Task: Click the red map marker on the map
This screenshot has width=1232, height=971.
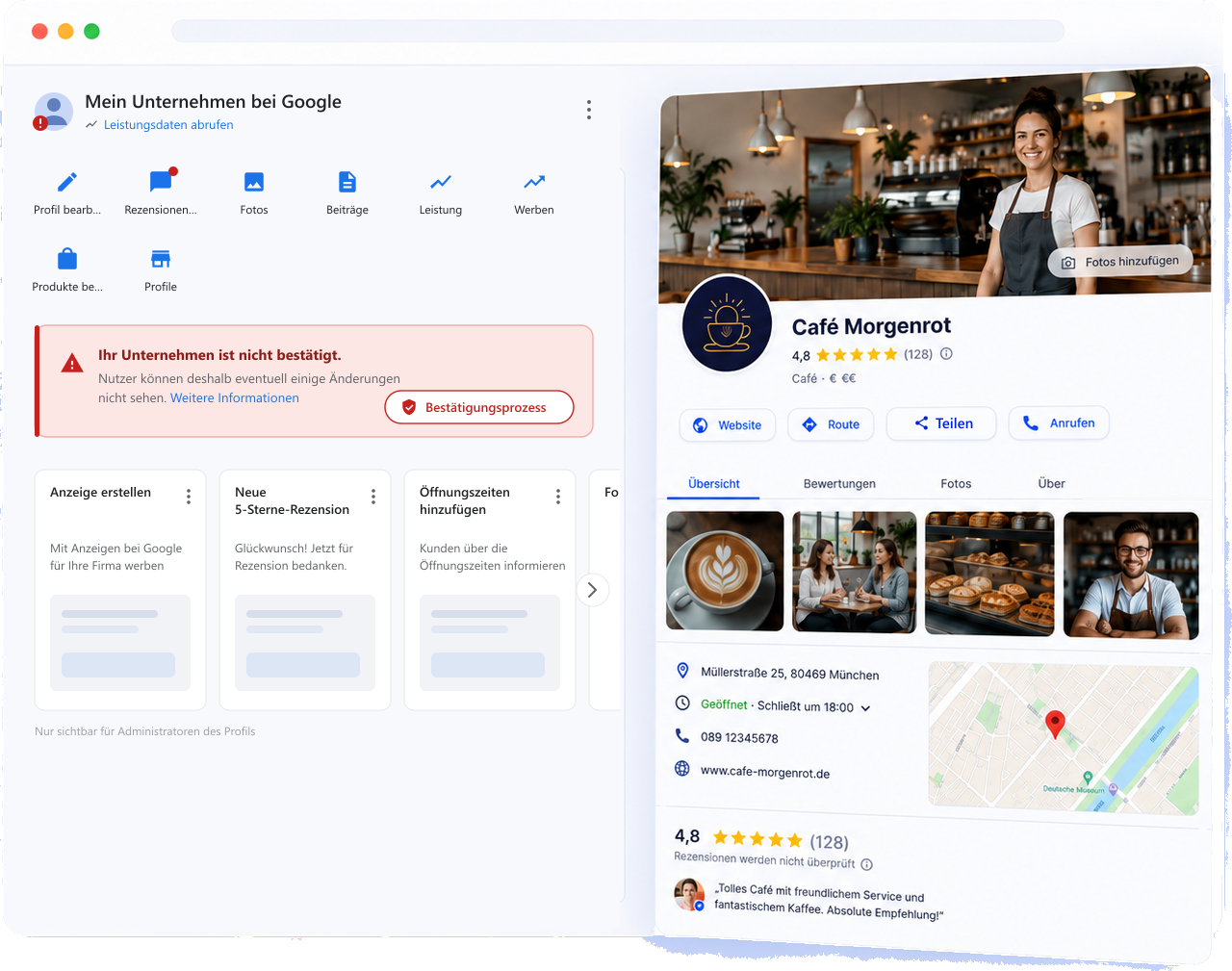Action: click(x=1055, y=725)
